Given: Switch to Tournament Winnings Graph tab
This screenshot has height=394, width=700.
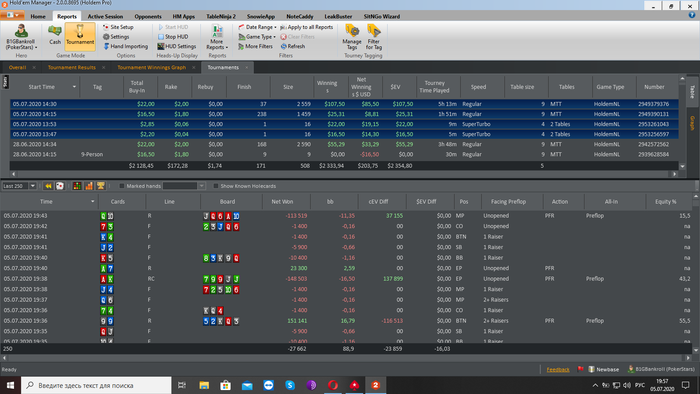Looking at the screenshot, I should point(151,67).
